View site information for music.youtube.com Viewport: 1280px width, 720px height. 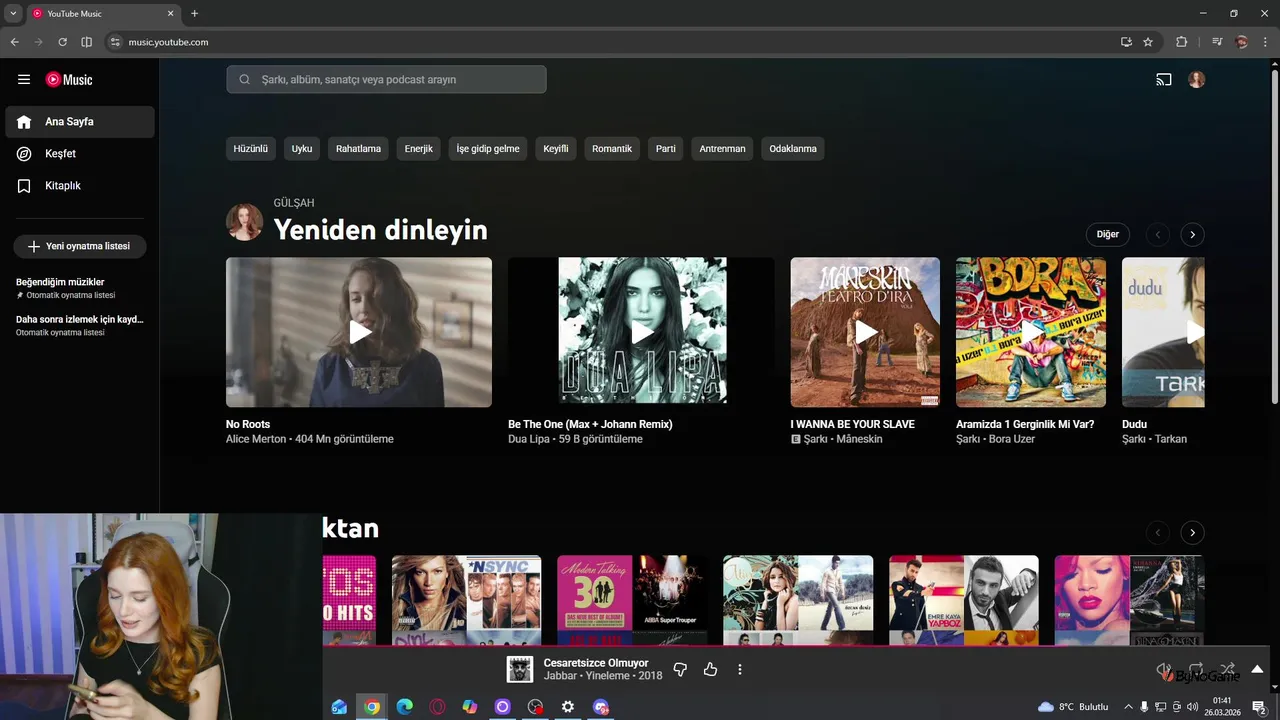click(115, 42)
